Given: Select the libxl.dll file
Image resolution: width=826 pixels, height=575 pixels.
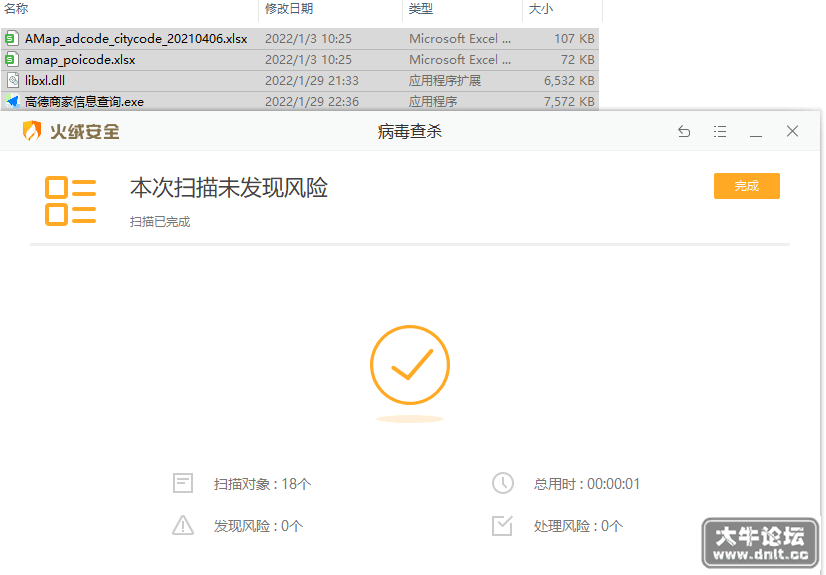Looking at the screenshot, I should pyautogui.click(x=300, y=81).
